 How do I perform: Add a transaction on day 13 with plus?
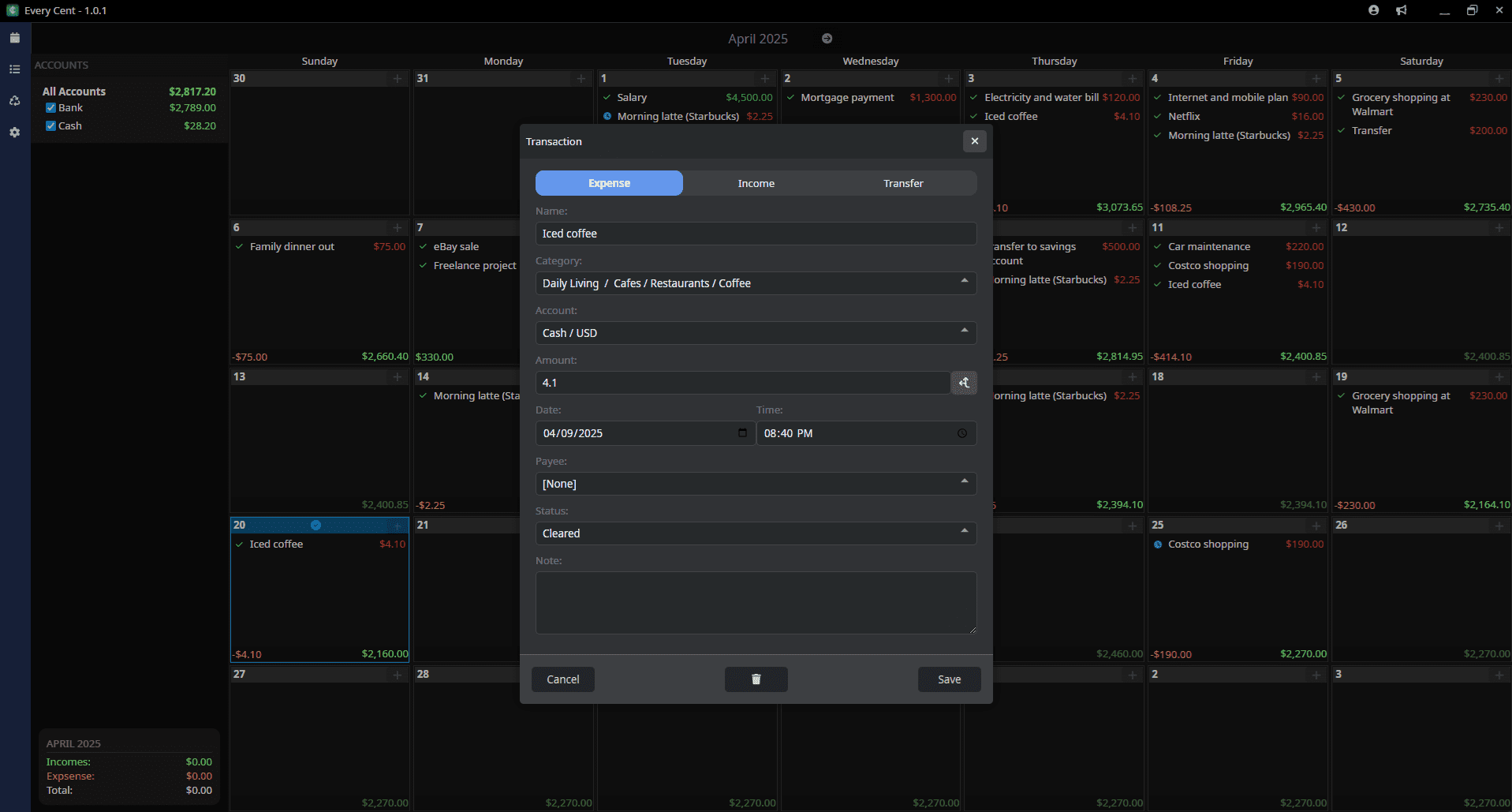pyautogui.click(x=398, y=377)
